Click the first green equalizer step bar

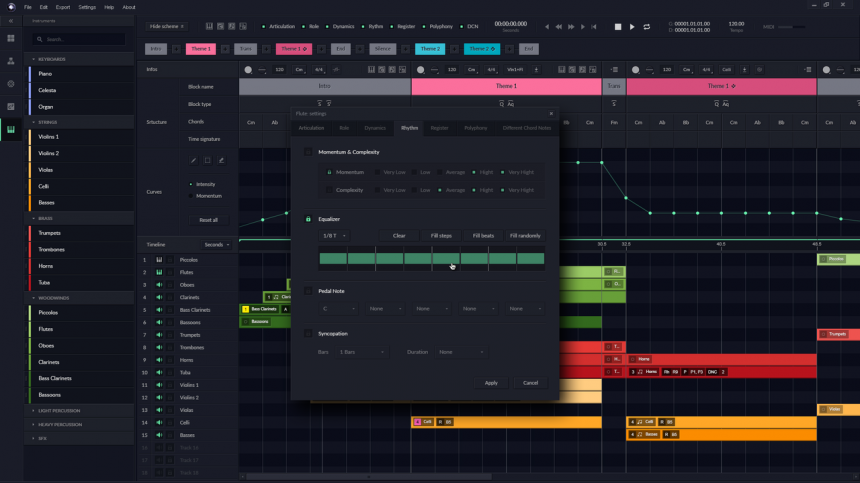click(x=333, y=258)
